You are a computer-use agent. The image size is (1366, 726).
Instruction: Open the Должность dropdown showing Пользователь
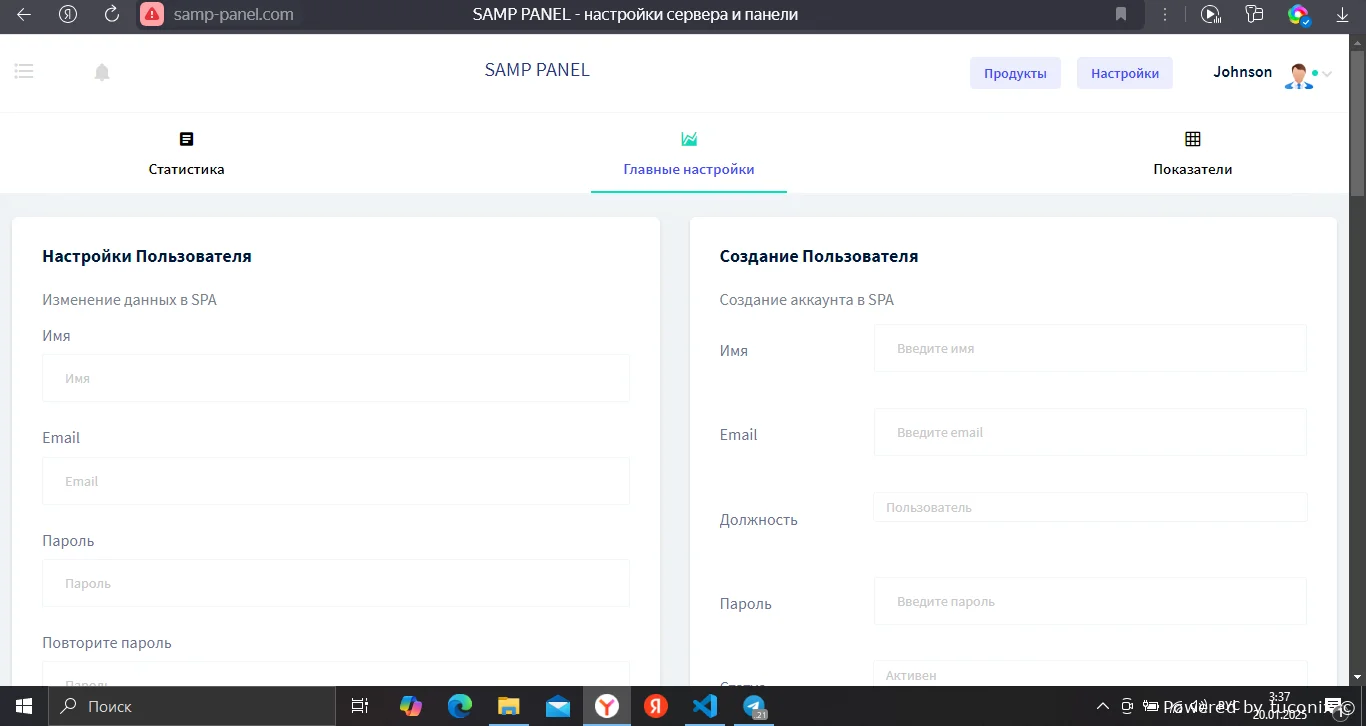[1090, 507]
